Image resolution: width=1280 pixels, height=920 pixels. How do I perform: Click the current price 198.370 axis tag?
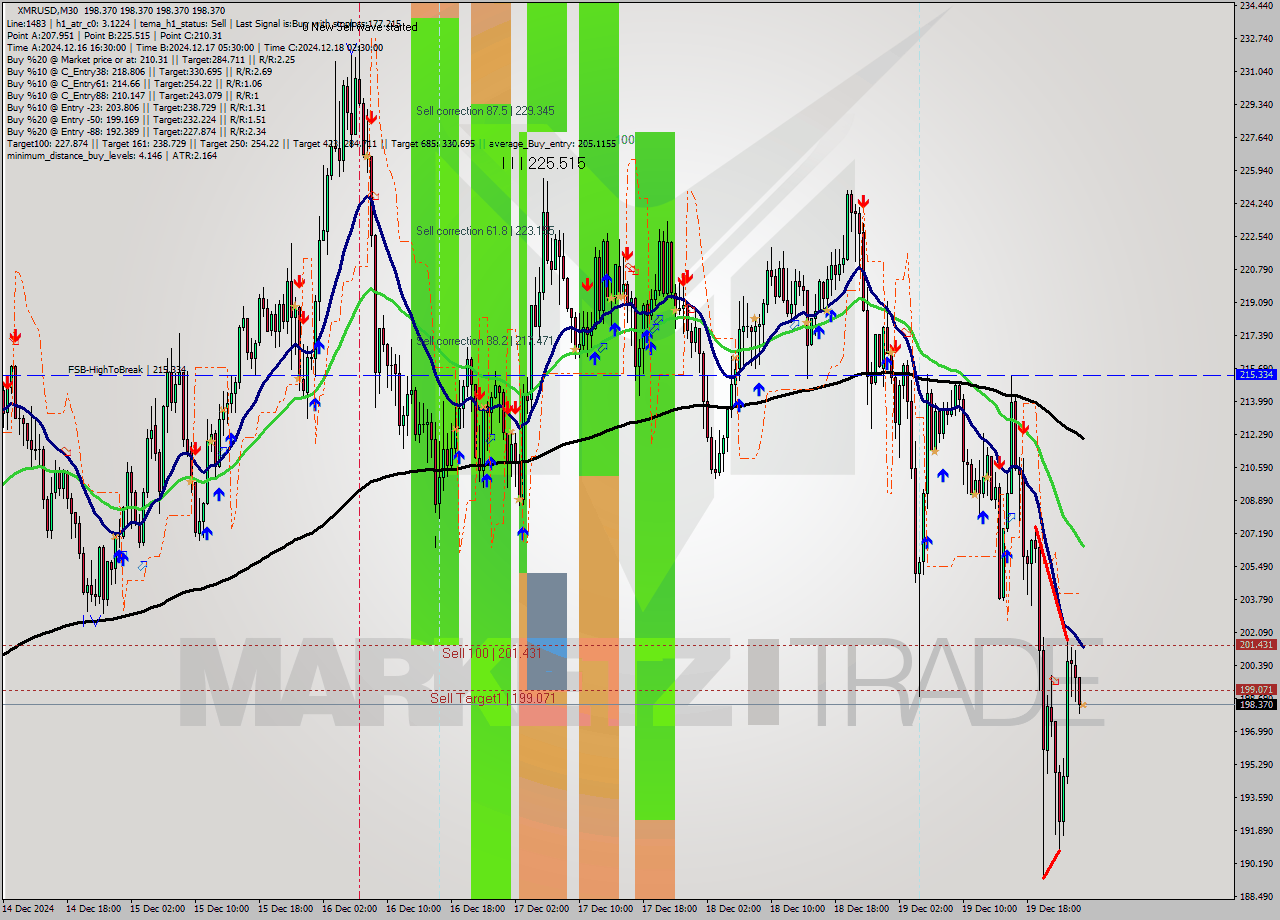[x=1256, y=704]
